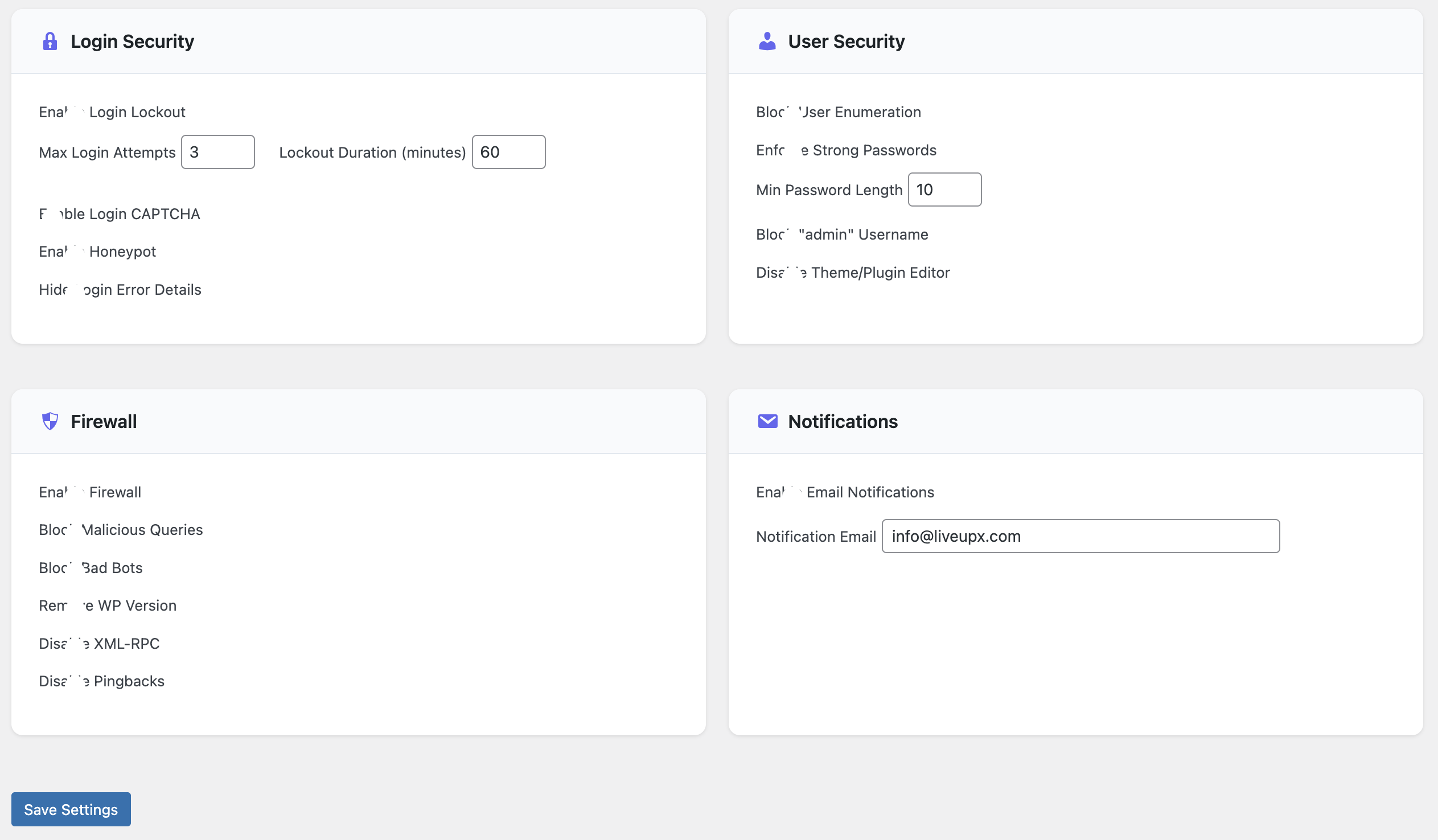Click the "Login Error Details" option label
Viewport: 1438px width, 840px height.
click(120, 289)
